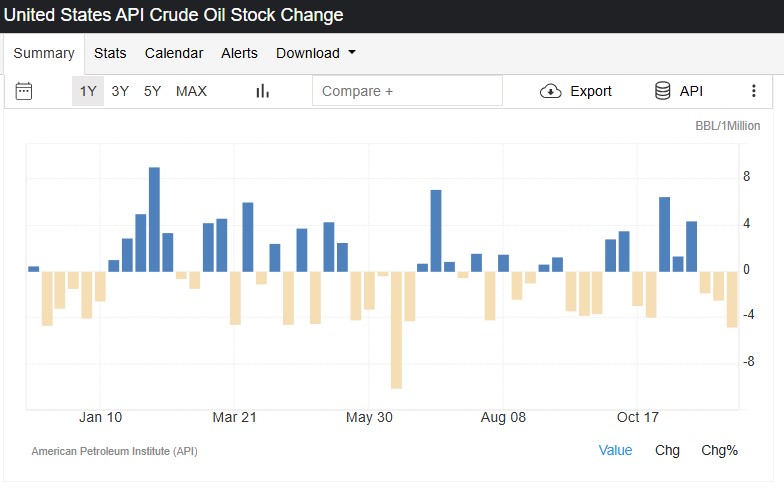The height and width of the screenshot is (490, 784).
Task: Click the Export cloud download icon
Action: point(550,91)
